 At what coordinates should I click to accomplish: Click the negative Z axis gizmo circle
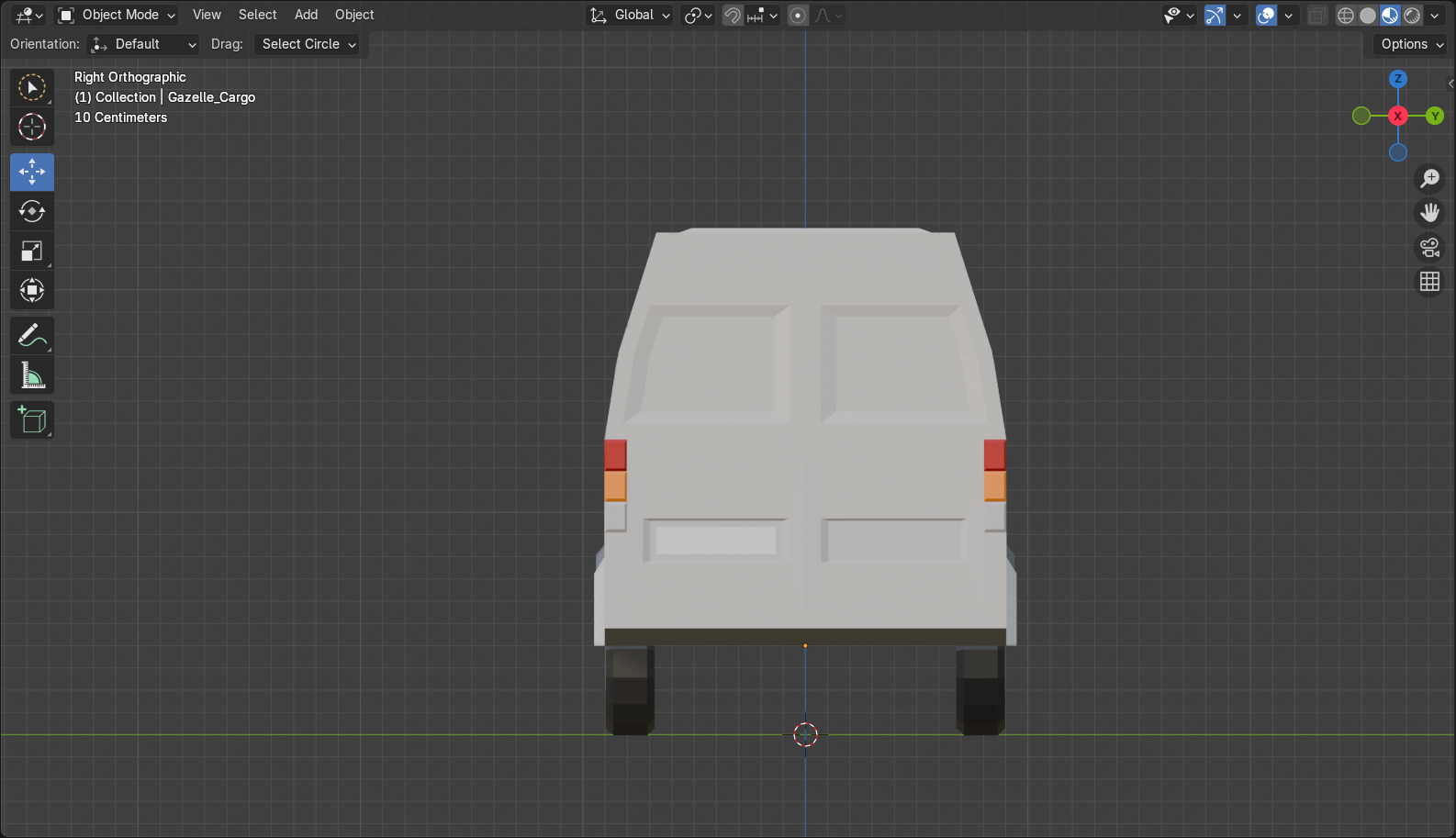point(1398,152)
